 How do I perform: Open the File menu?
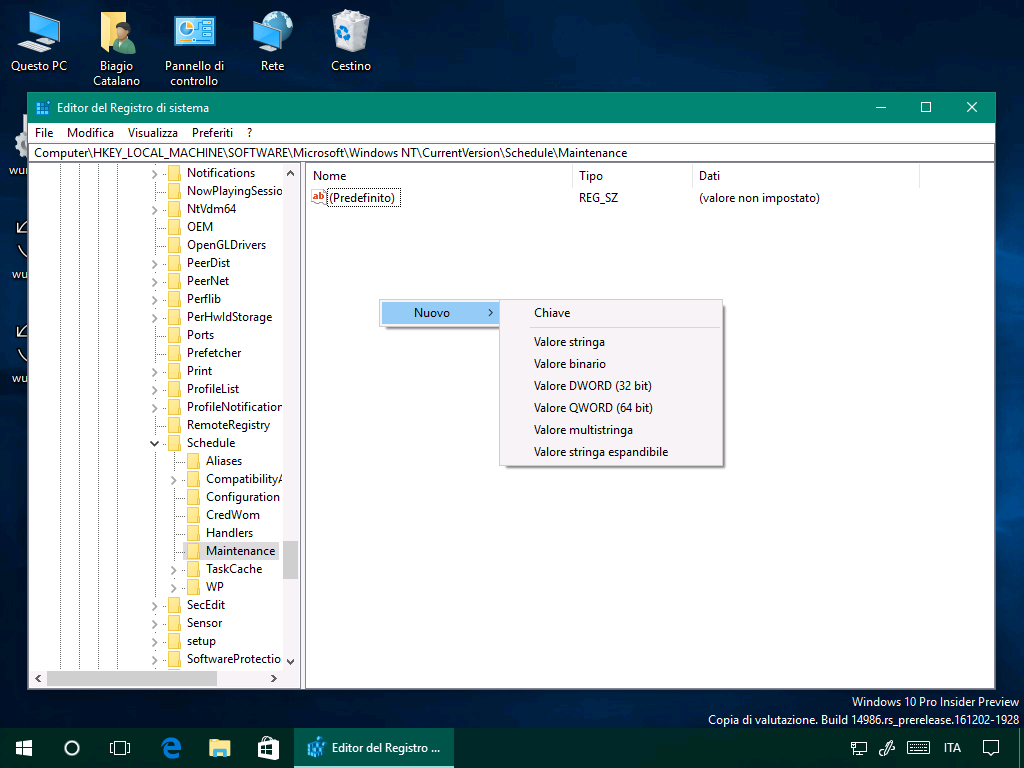coord(44,133)
